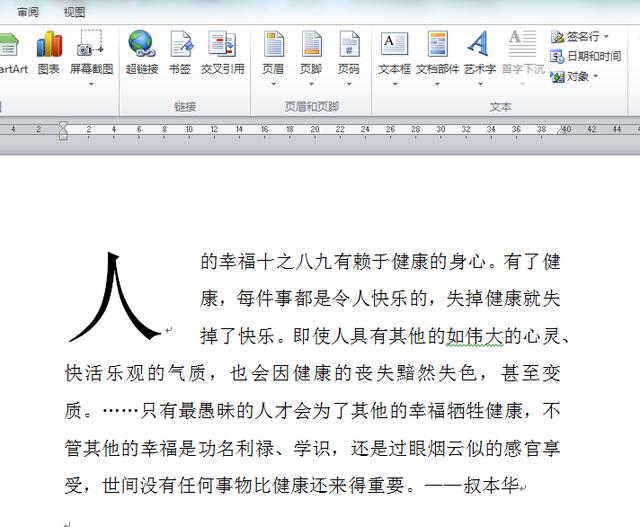Image resolution: width=640 pixels, height=527 pixels.
Task: Insert a signature line (签名行)
Action: (580, 37)
